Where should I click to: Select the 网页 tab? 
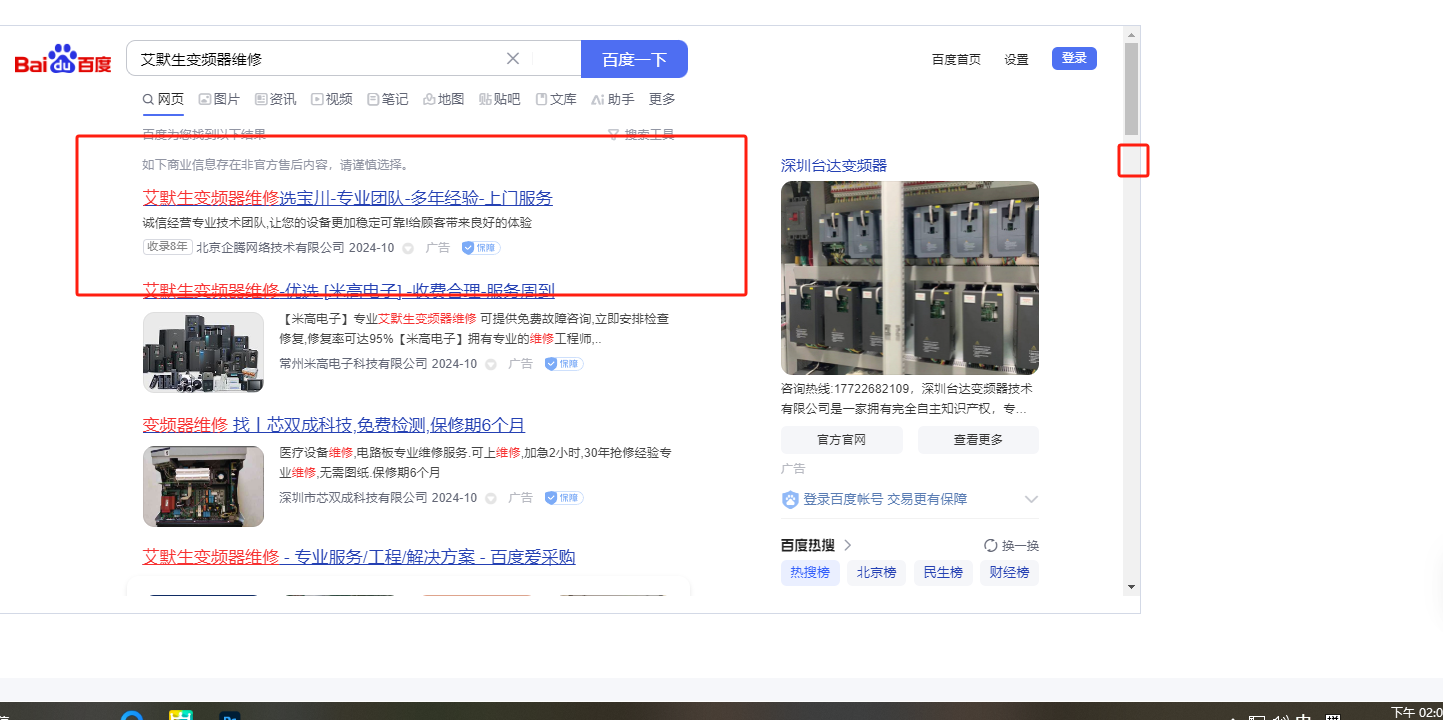tap(164, 99)
